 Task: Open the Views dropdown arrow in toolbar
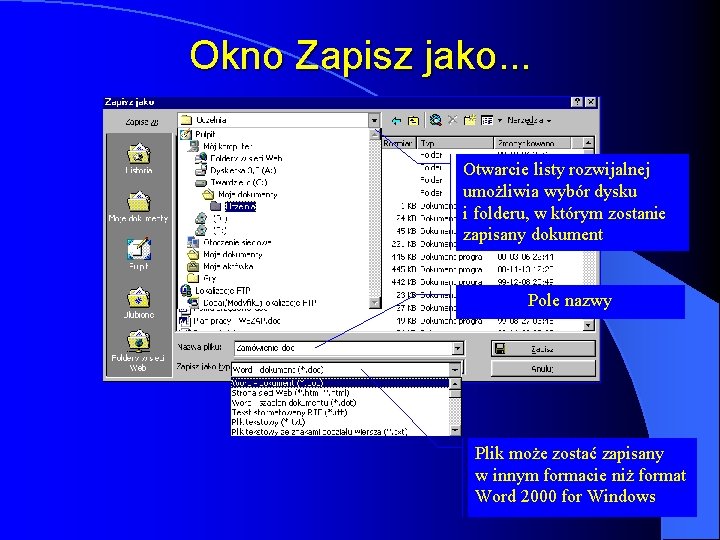click(x=500, y=121)
